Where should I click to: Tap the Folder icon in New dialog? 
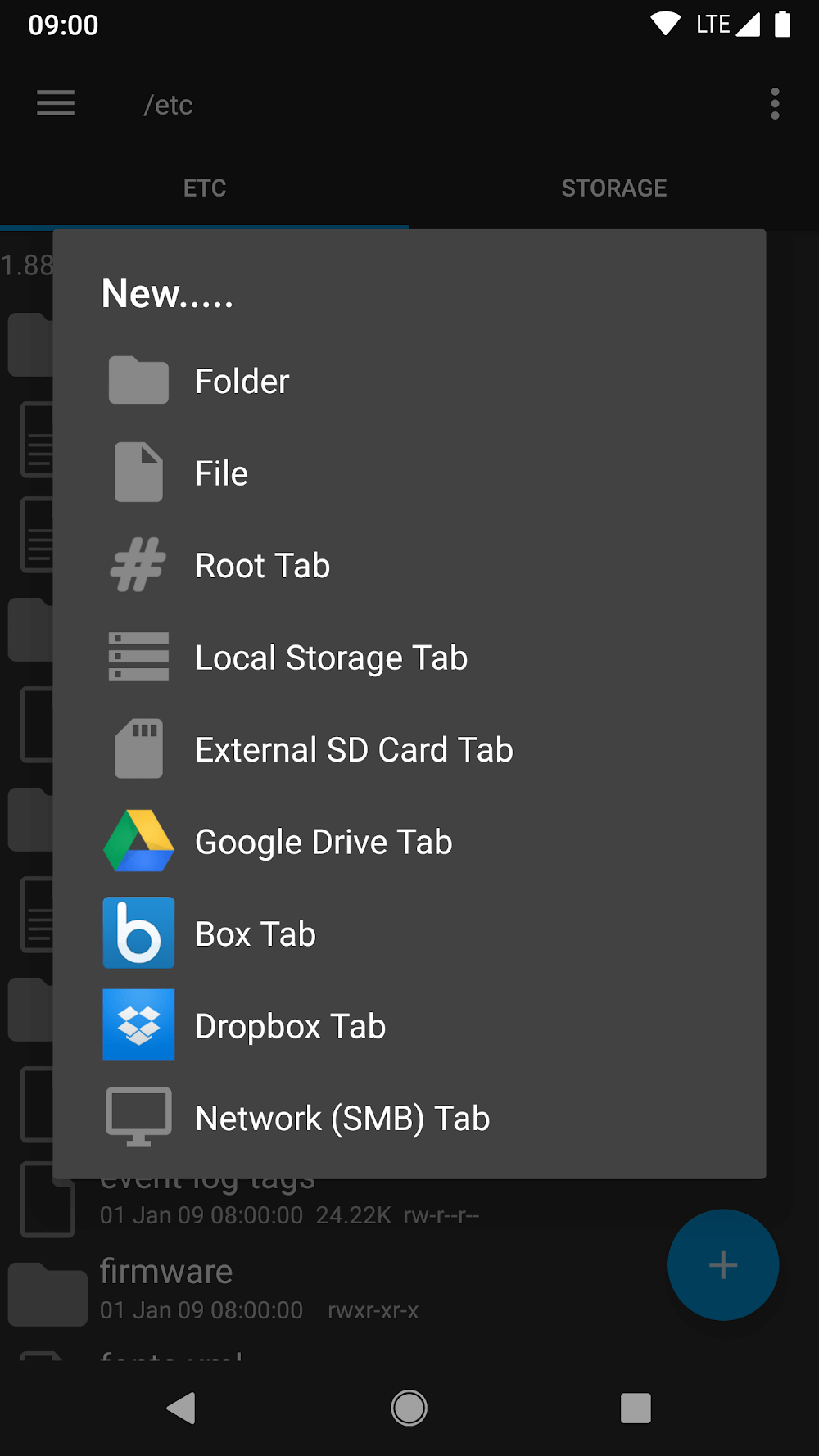click(138, 381)
